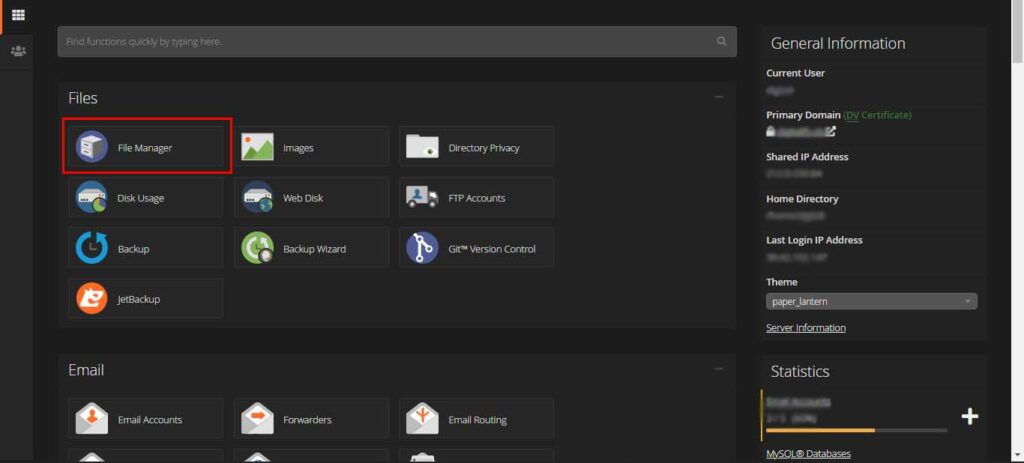Click the plus icon beside Email Accounts statistic
This screenshot has height=463, width=1024.
970,416
